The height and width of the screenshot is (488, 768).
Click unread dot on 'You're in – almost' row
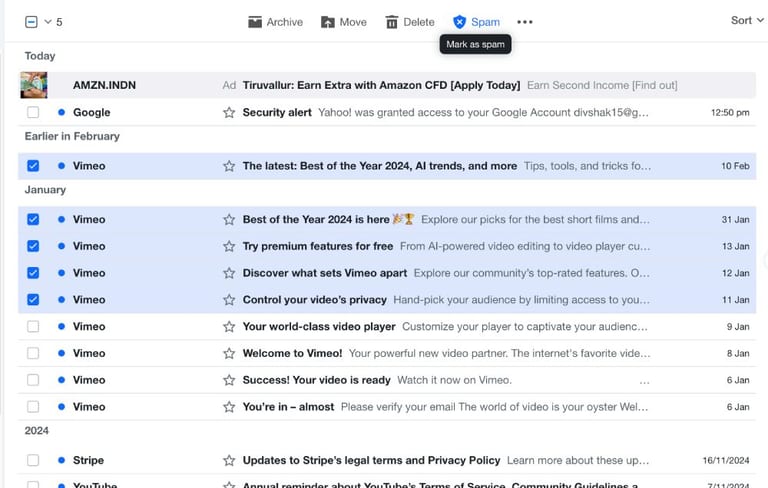click(61, 406)
